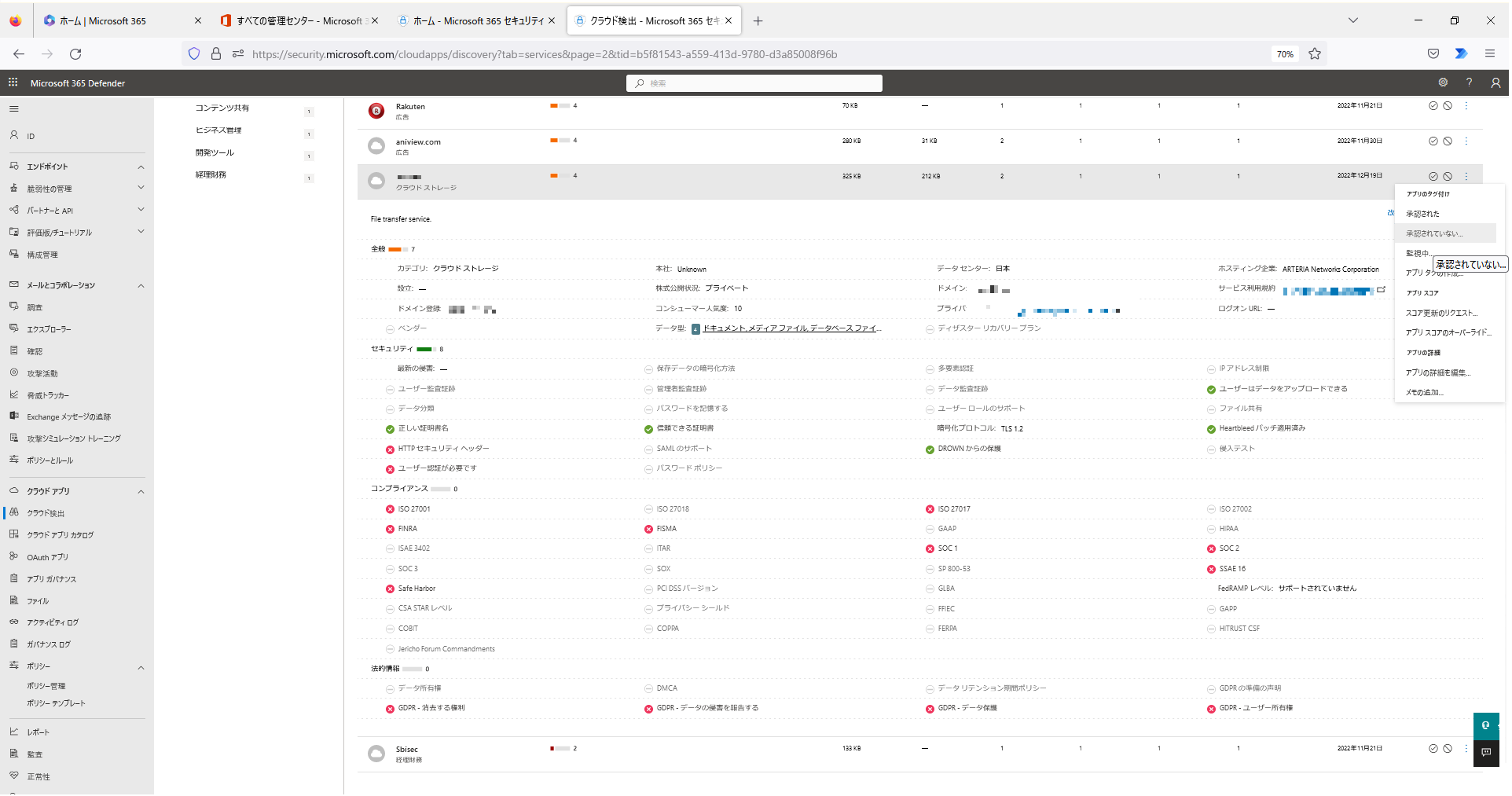1512x796 pixels.
Task: Collapse メールとコラボレーション section chevron
Action: tap(141, 285)
